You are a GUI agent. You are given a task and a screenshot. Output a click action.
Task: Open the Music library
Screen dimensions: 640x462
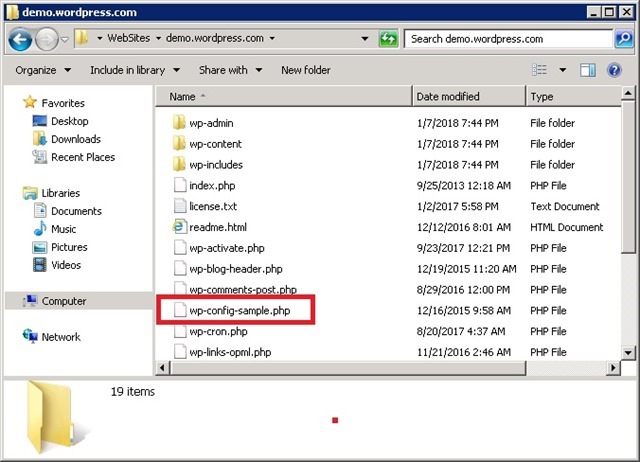coord(54,229)
